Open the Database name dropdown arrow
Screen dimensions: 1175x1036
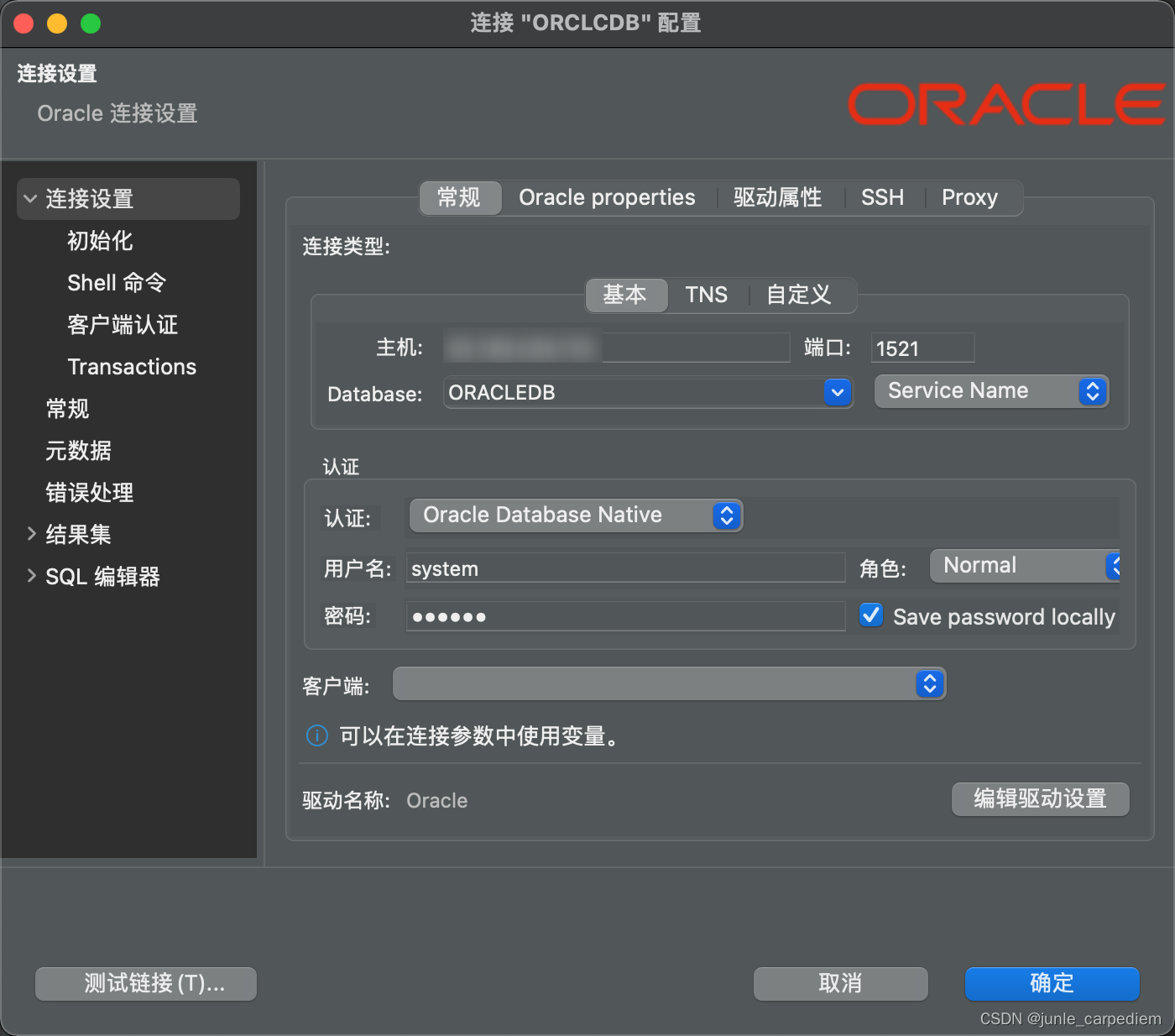click(838, 392)
